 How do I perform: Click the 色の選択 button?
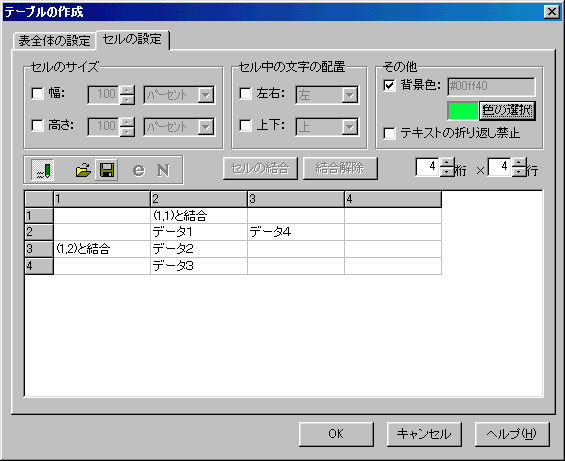tap(507, 110)
